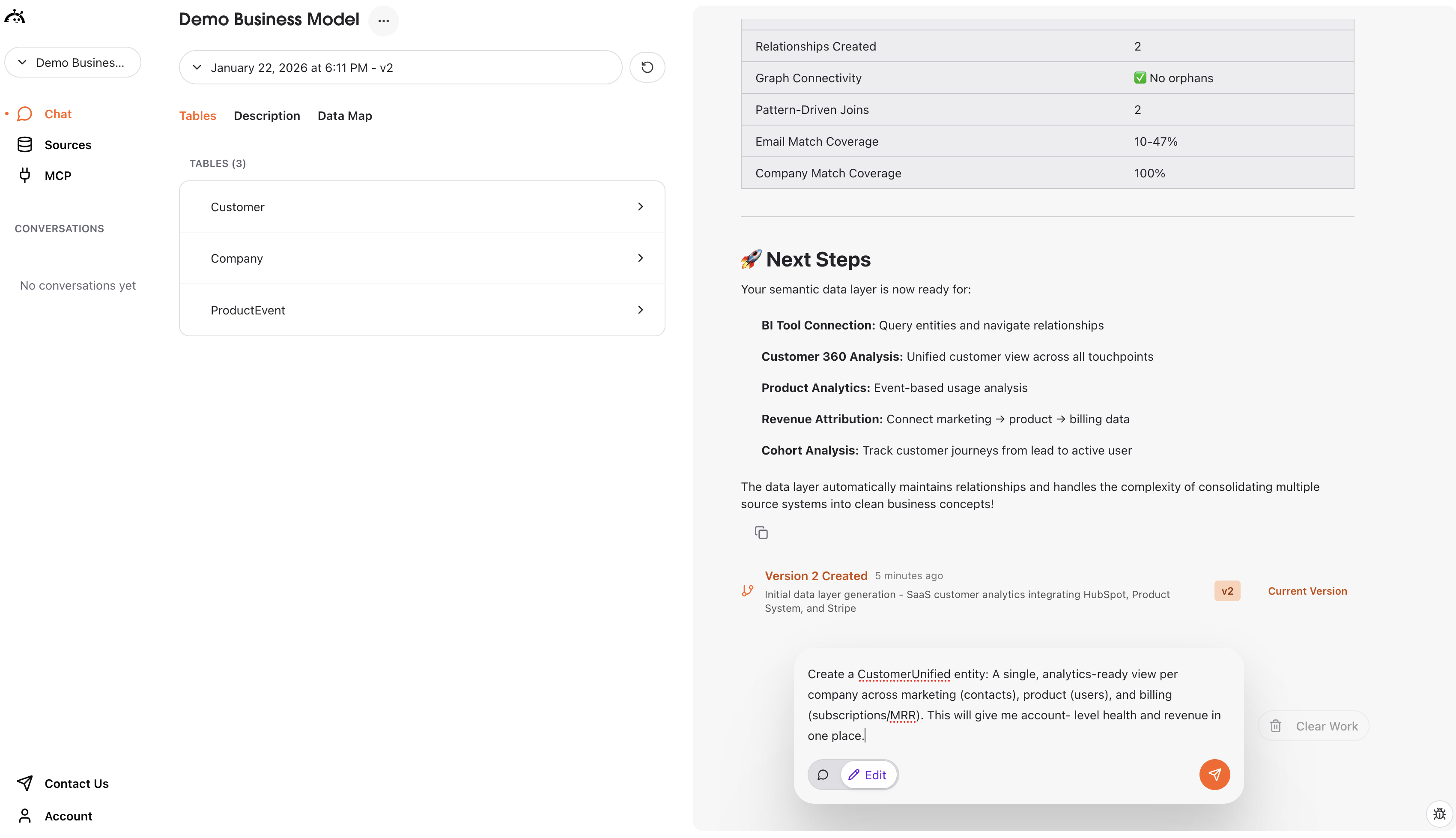Open the MCP panel
The height and width of the screenshot is (838, 1456).
click(x=57, y=175)
